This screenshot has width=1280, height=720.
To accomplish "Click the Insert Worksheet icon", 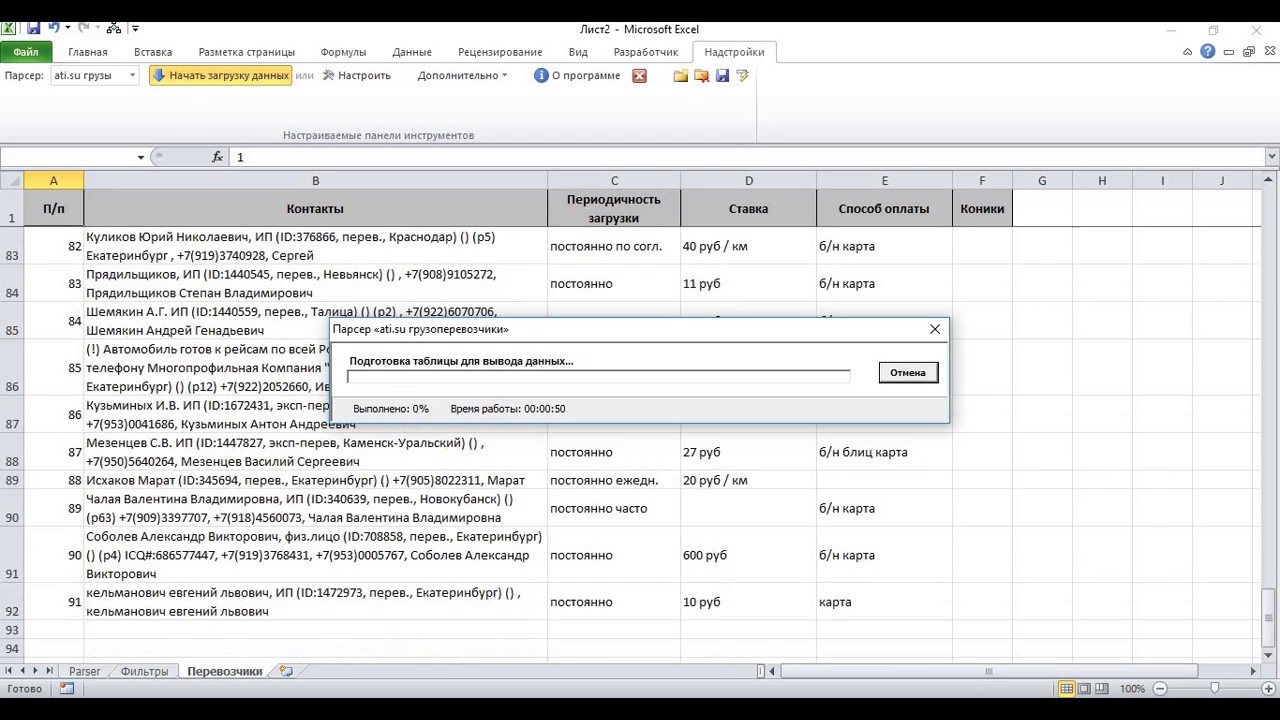I will pyautogui.click(x=286, y=671).
